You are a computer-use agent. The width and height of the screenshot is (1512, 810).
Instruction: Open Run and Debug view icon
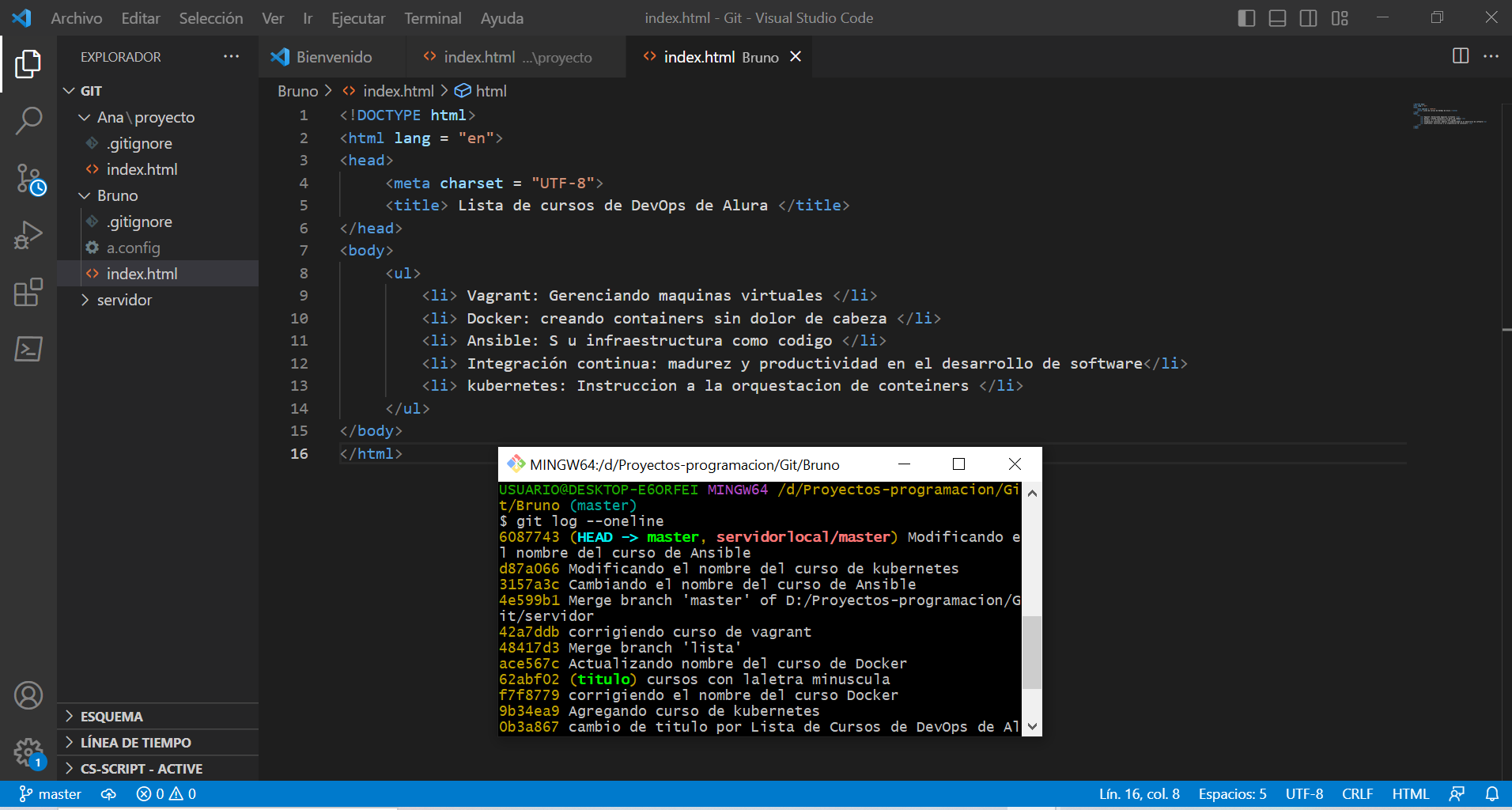[28, 235]
